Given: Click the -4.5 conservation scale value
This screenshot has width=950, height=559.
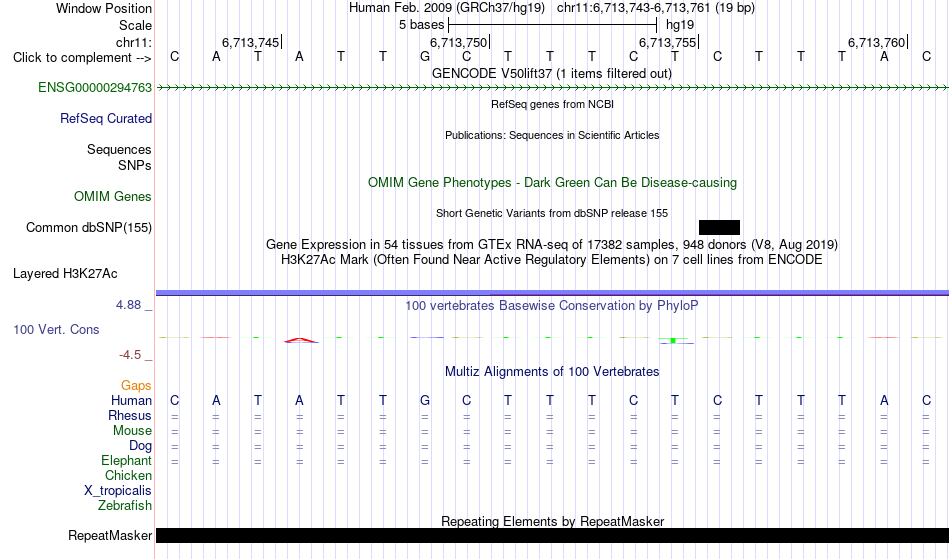Looking at the screenshot, I should pos(130,355).
